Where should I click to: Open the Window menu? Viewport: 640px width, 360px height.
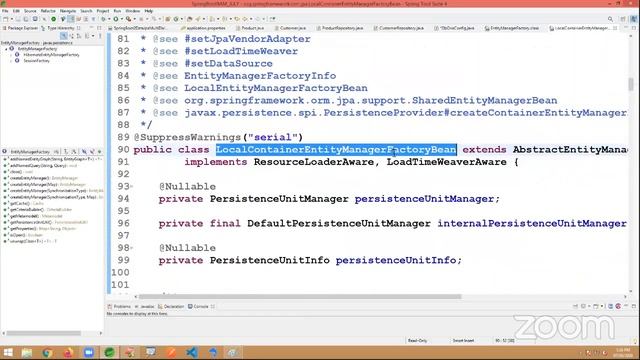[133, 11]
